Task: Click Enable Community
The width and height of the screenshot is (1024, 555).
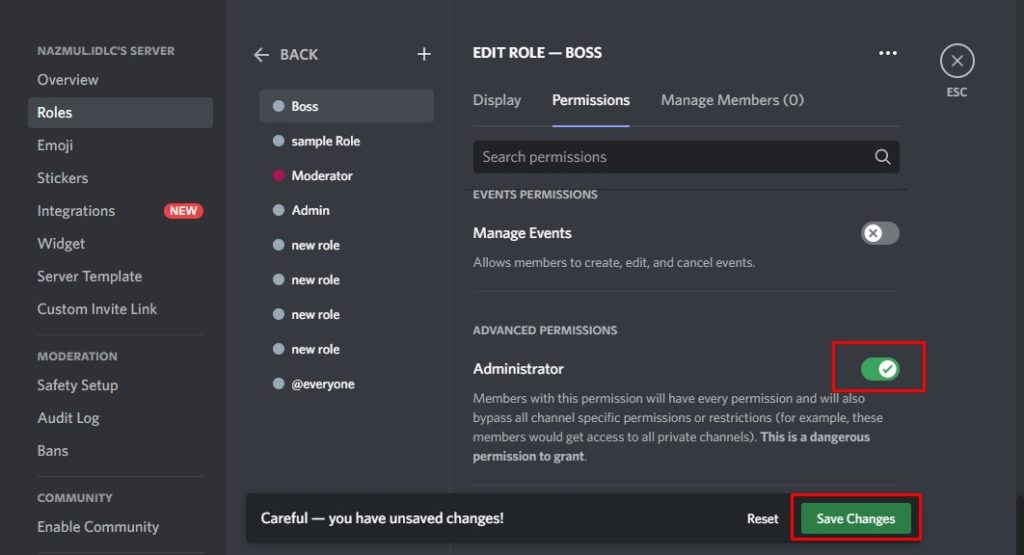Action: [x=98, y=526]
